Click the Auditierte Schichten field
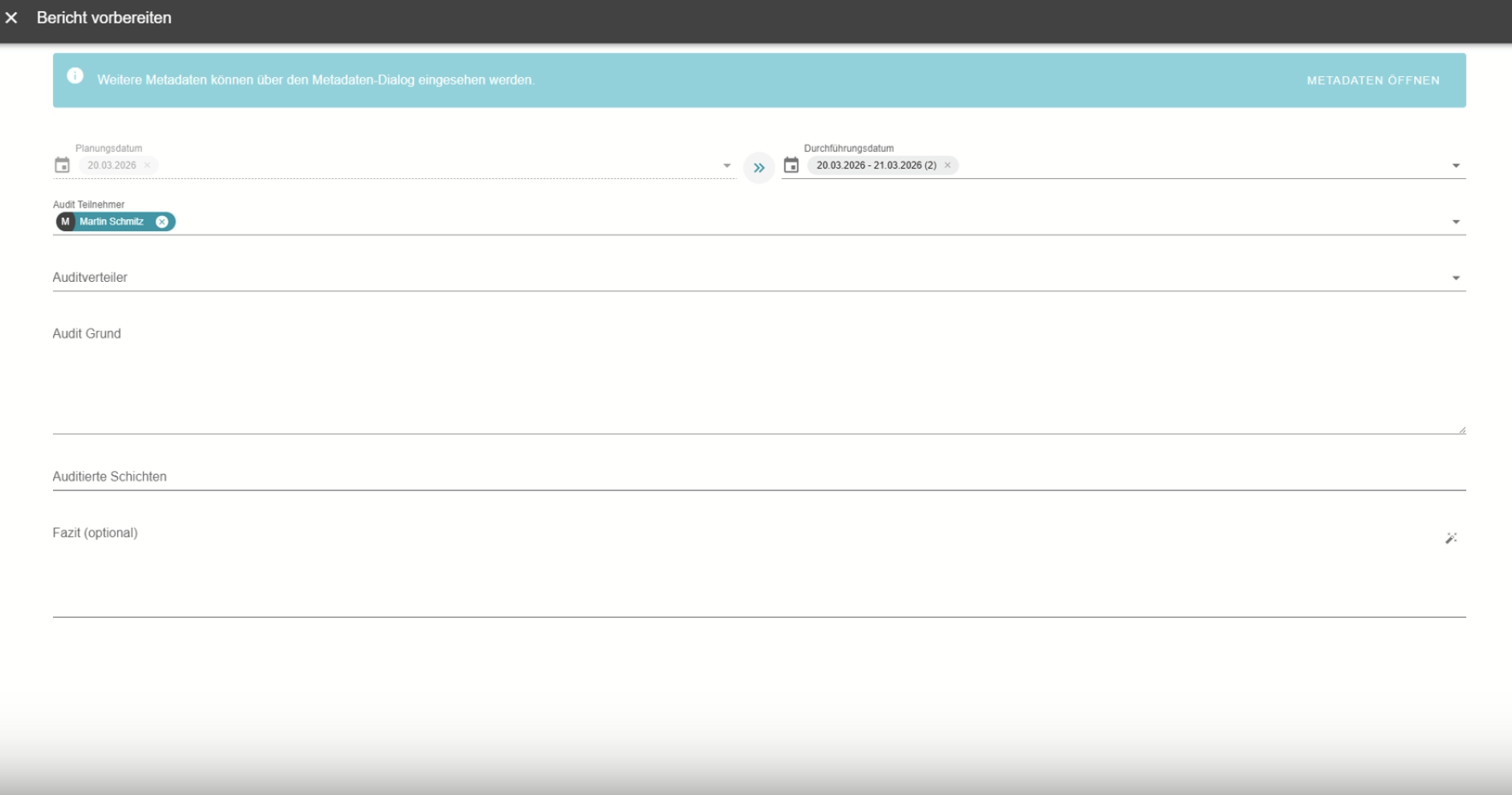The width and height of the screenshot is (1512, 795). coord(759,476)
